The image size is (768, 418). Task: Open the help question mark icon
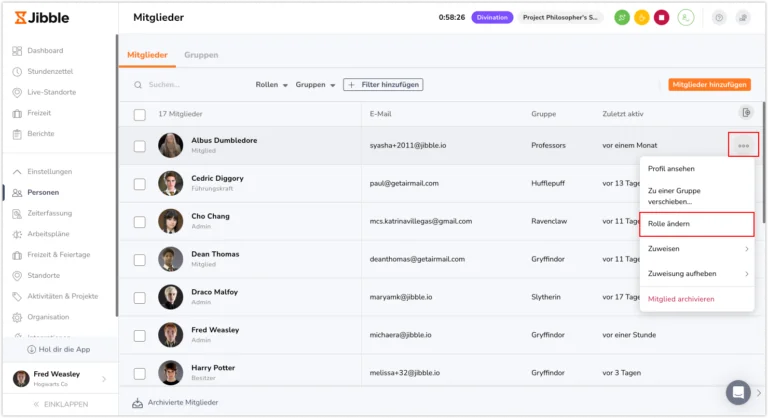719,18
